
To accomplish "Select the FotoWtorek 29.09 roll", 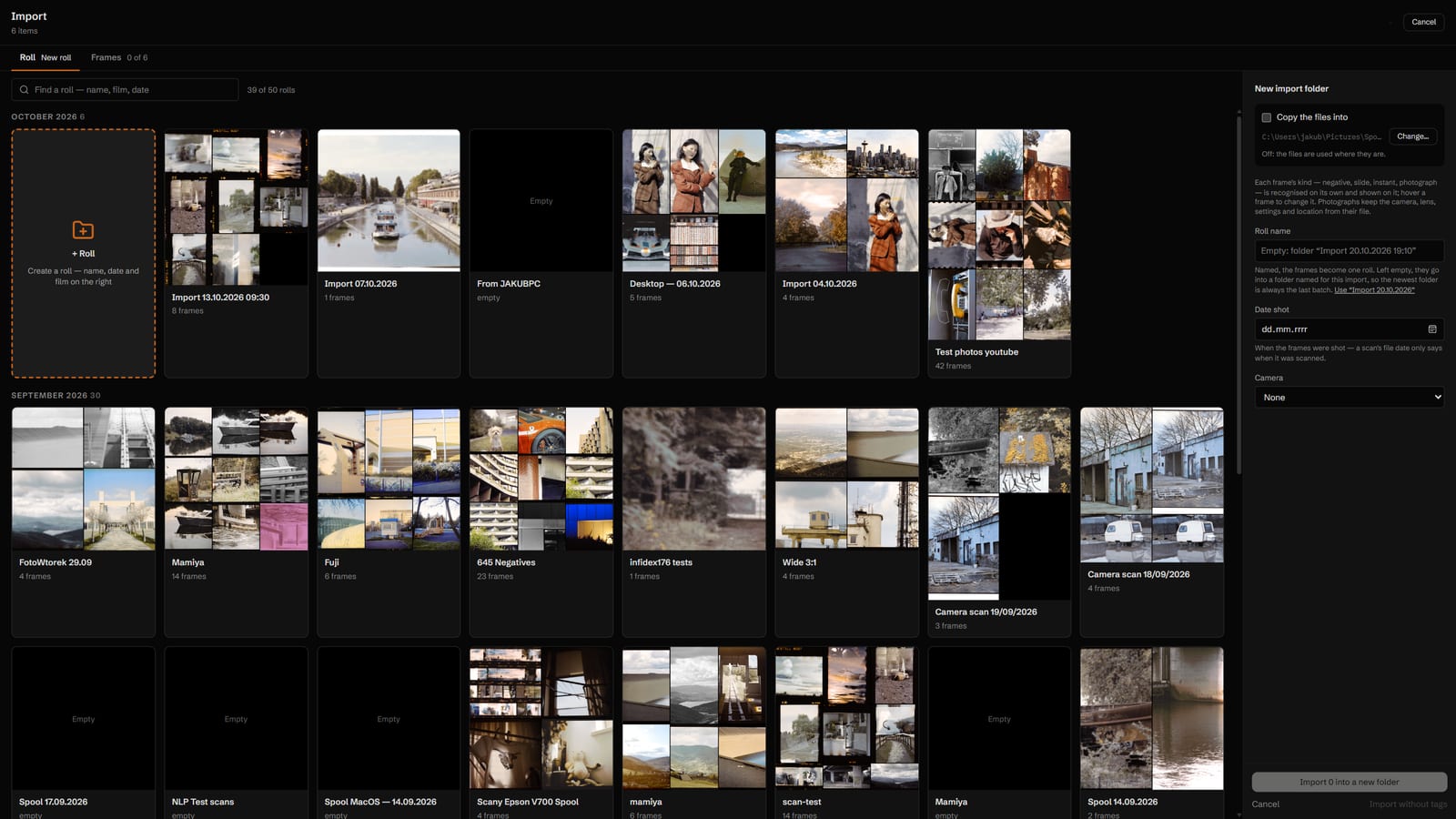I will 83,522.
